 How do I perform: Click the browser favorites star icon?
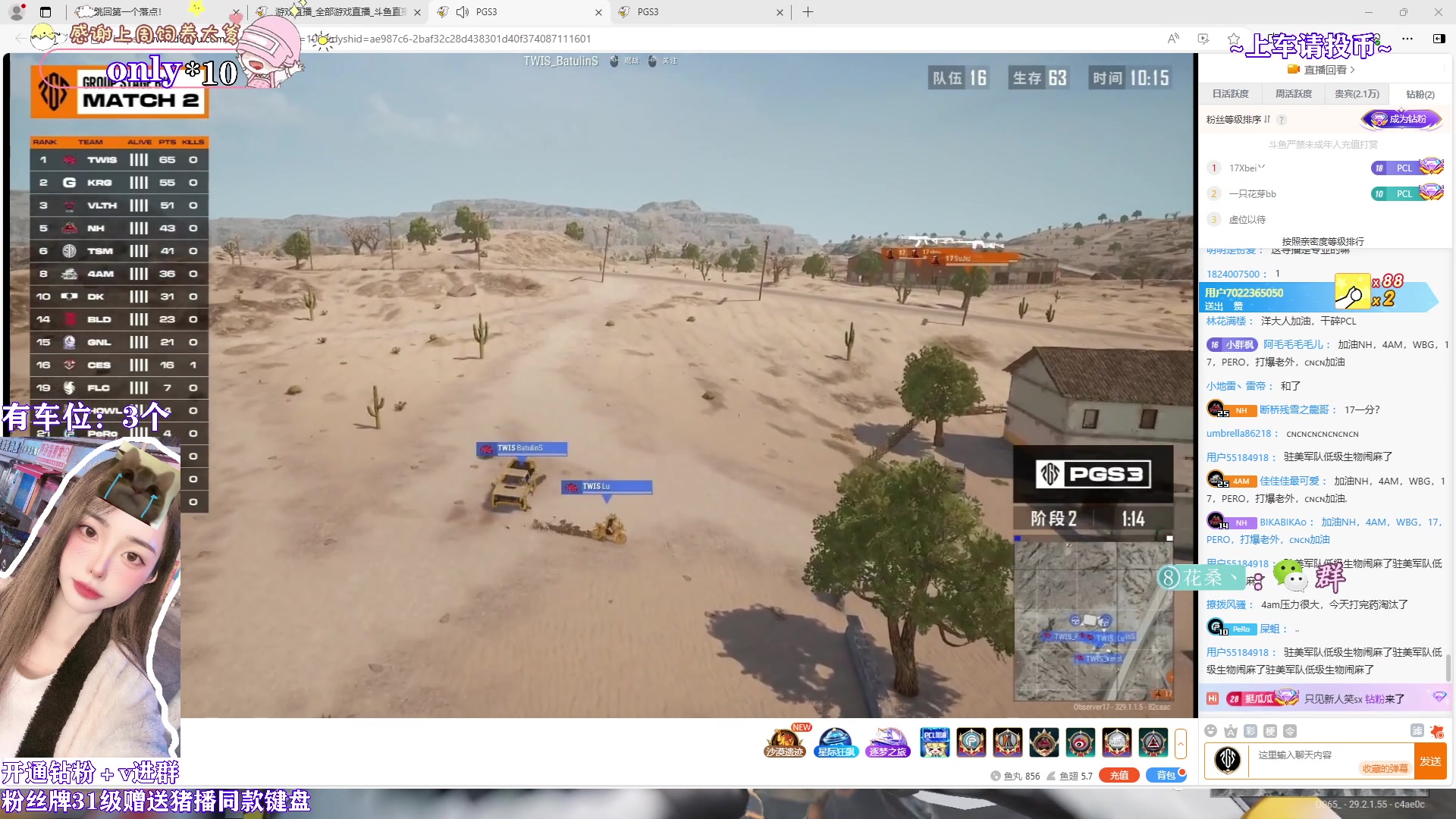[x=1234, y=39]
